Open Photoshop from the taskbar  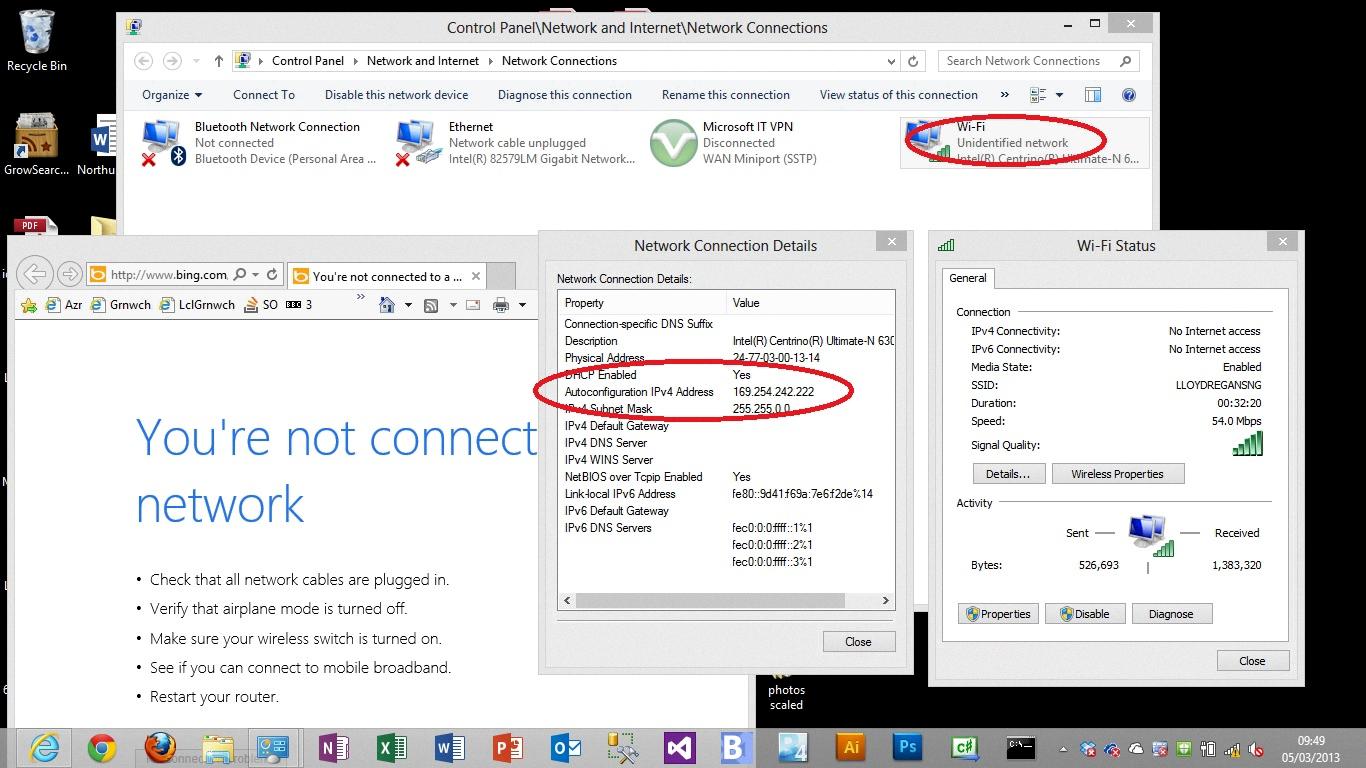(908, 747)
